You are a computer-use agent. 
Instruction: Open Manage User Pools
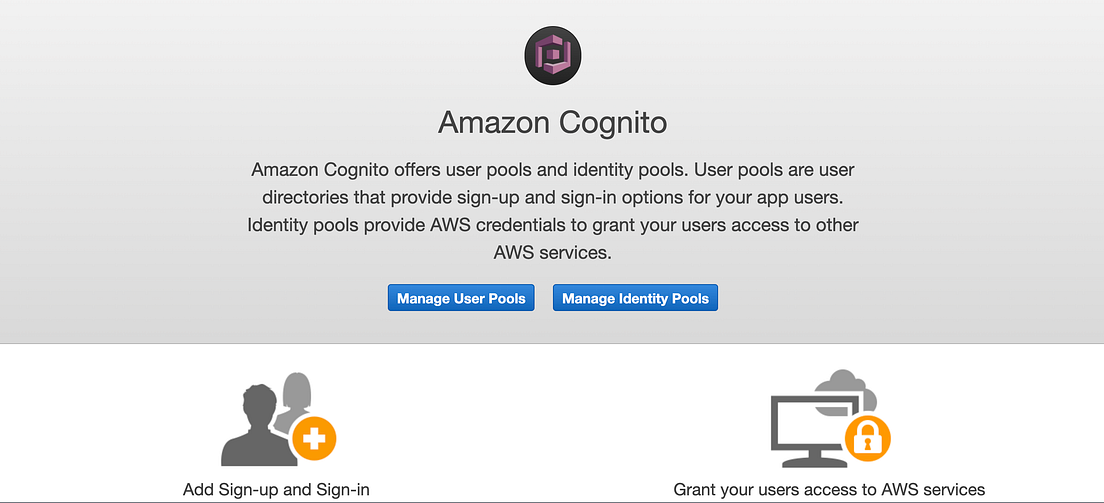(461, 298)
